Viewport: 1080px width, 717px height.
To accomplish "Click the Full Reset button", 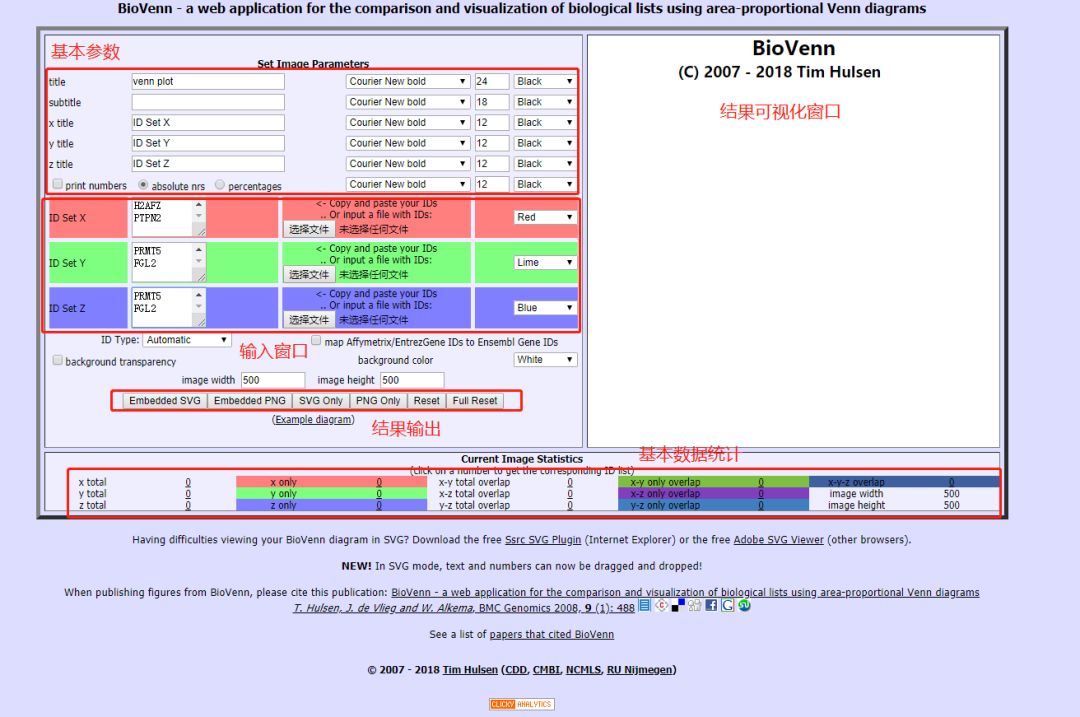I will tap(475, 401).
